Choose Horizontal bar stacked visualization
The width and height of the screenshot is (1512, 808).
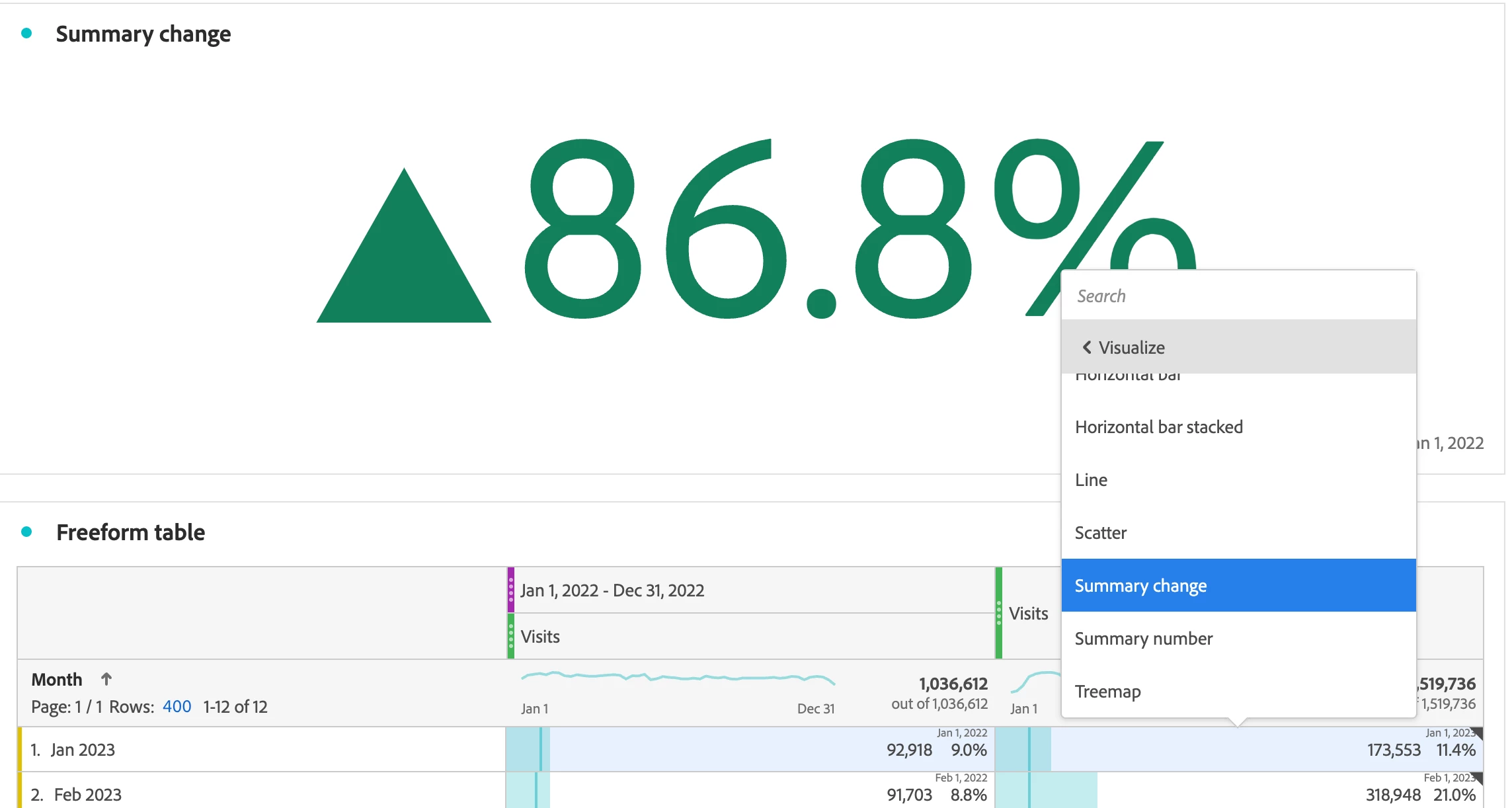(1158, 427)
